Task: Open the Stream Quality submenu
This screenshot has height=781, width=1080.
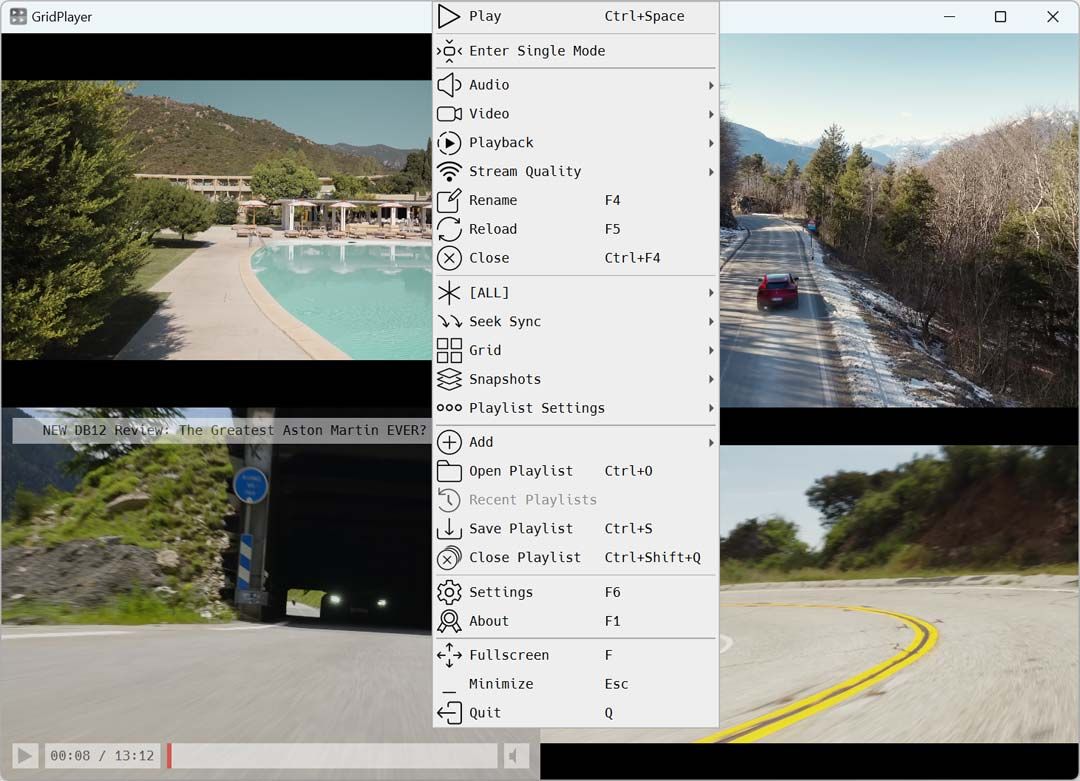Action: click(x=525, y=171)
